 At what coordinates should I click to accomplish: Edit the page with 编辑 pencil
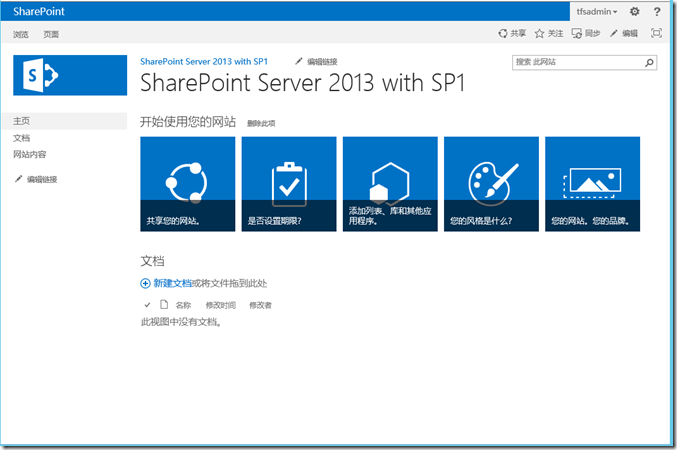tap(623, 33)
